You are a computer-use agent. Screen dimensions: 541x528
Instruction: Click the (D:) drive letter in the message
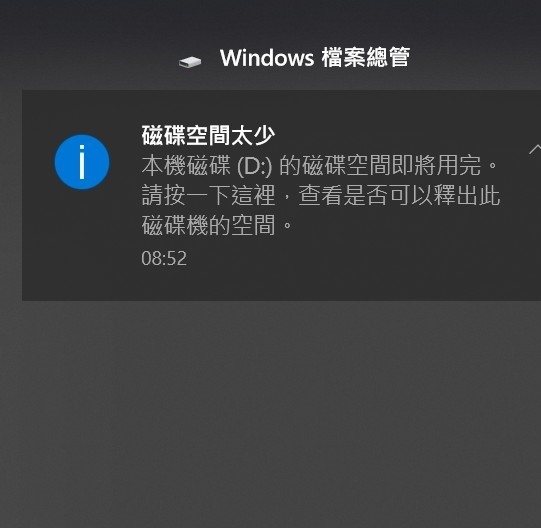(x=255, y=166)
